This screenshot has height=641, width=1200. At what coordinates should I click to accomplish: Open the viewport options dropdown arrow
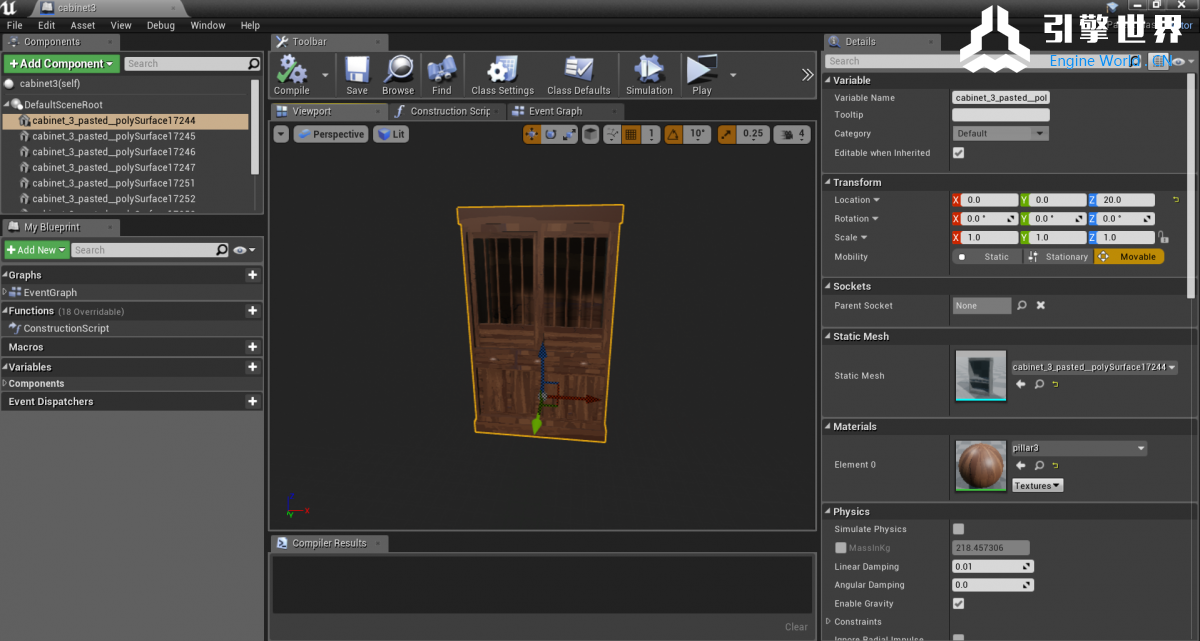[281, 134]
